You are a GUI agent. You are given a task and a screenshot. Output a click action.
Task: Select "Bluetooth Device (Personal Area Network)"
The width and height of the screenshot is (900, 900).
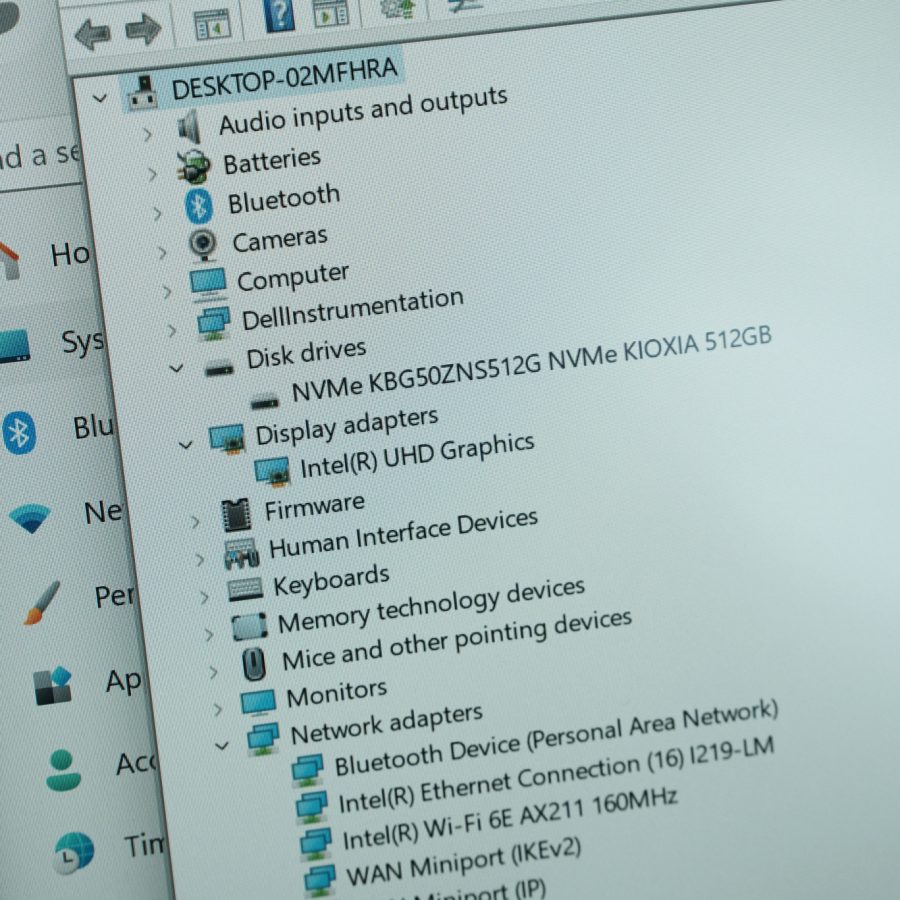point(556,738)
